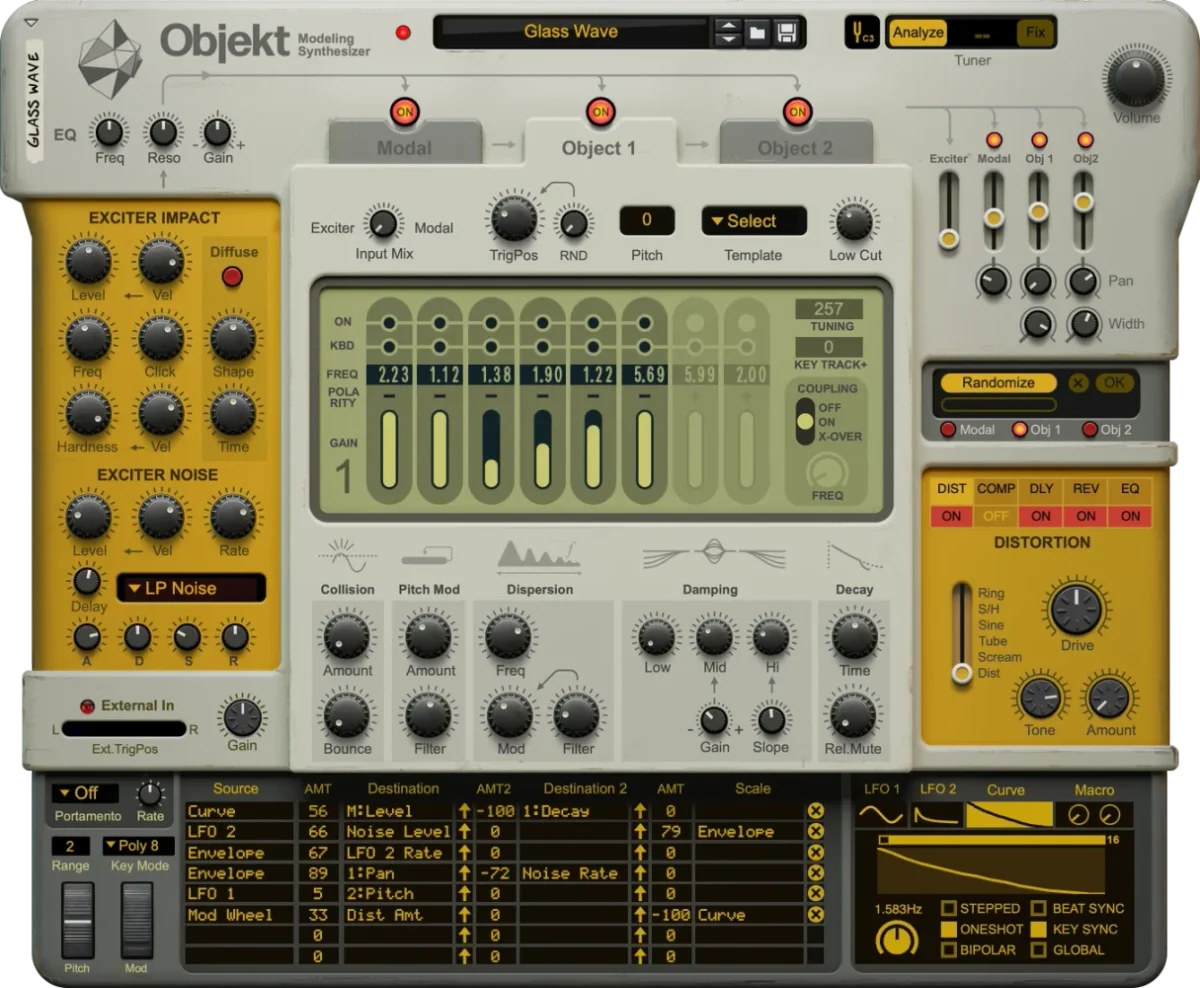Delete the Mod Wheel modulation row via X
The image size is (1200, 988).
tap(816, 914)
